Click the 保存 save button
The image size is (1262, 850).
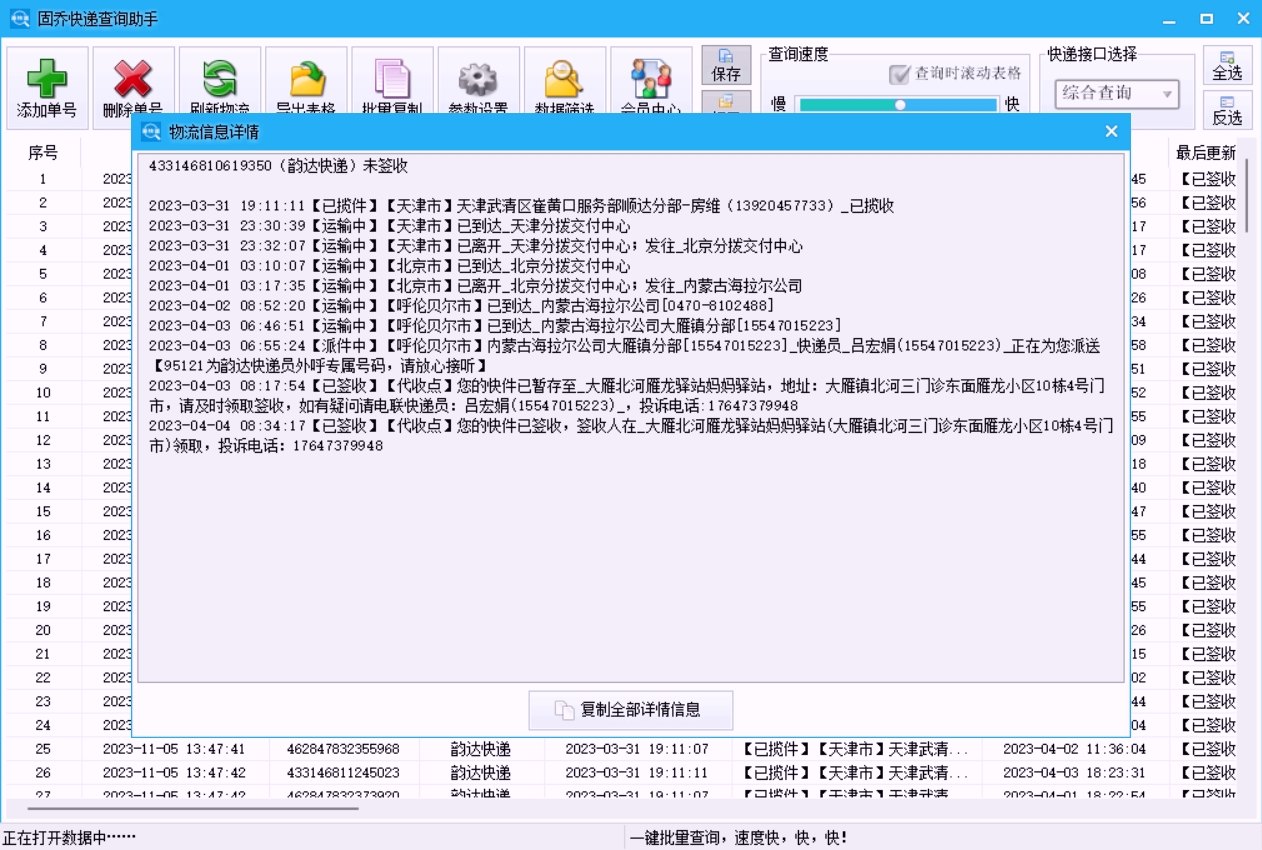click(x=726, y=66)
